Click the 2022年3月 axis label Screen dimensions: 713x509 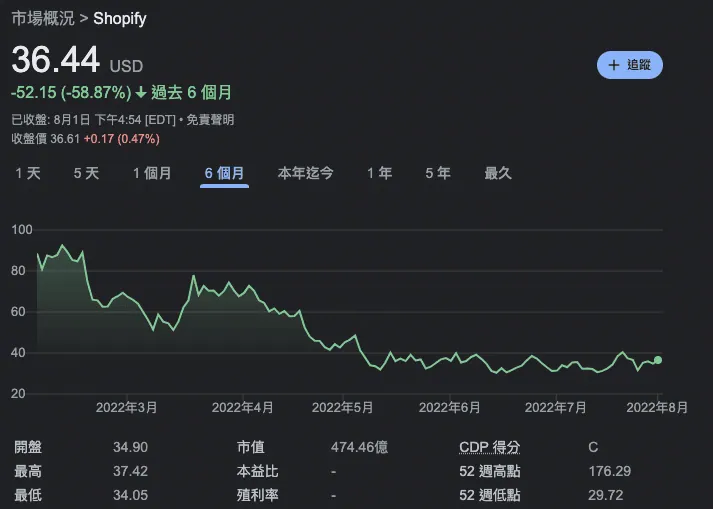(126, 407)
